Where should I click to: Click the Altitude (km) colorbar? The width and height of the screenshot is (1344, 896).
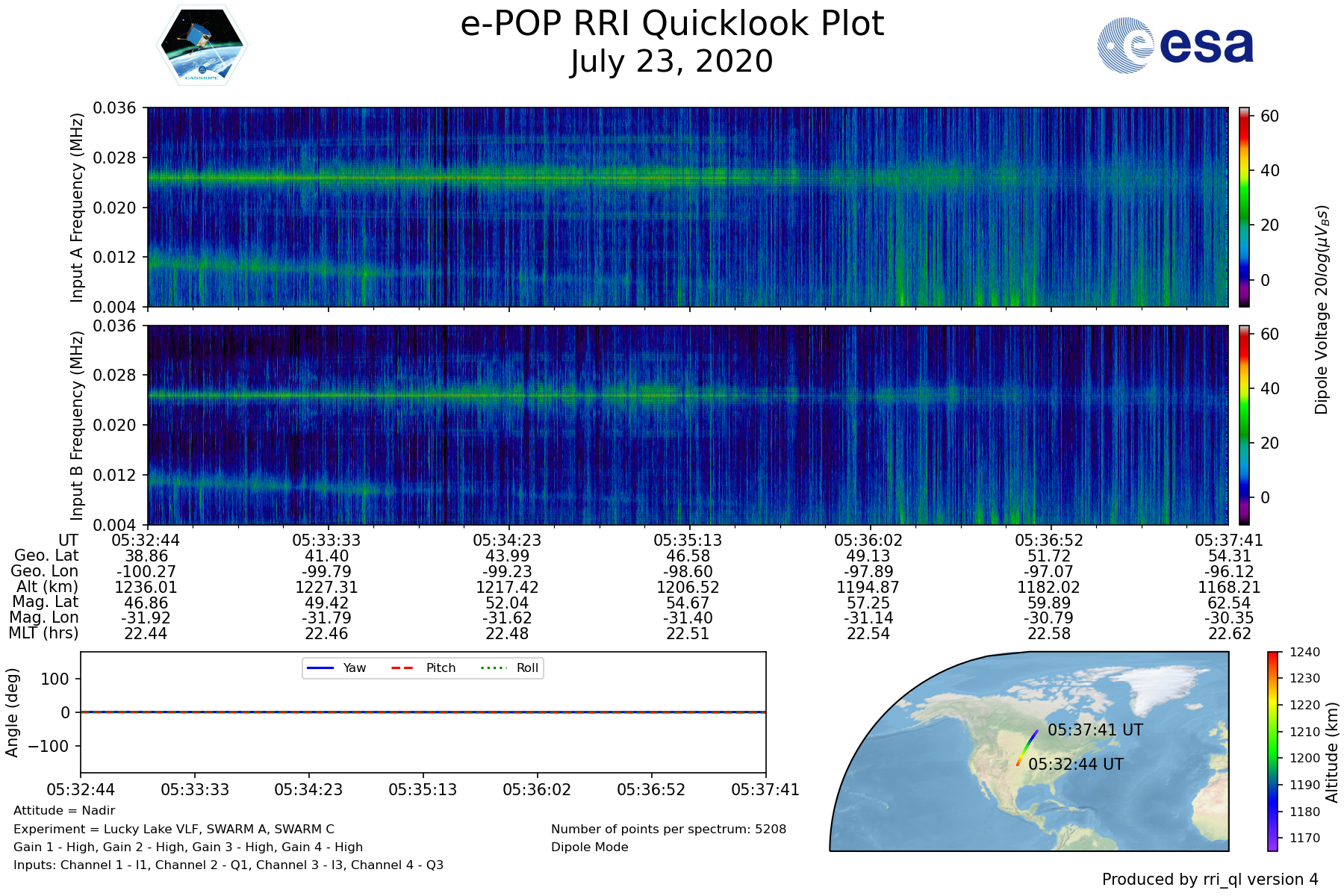(x=1272, y=751)
